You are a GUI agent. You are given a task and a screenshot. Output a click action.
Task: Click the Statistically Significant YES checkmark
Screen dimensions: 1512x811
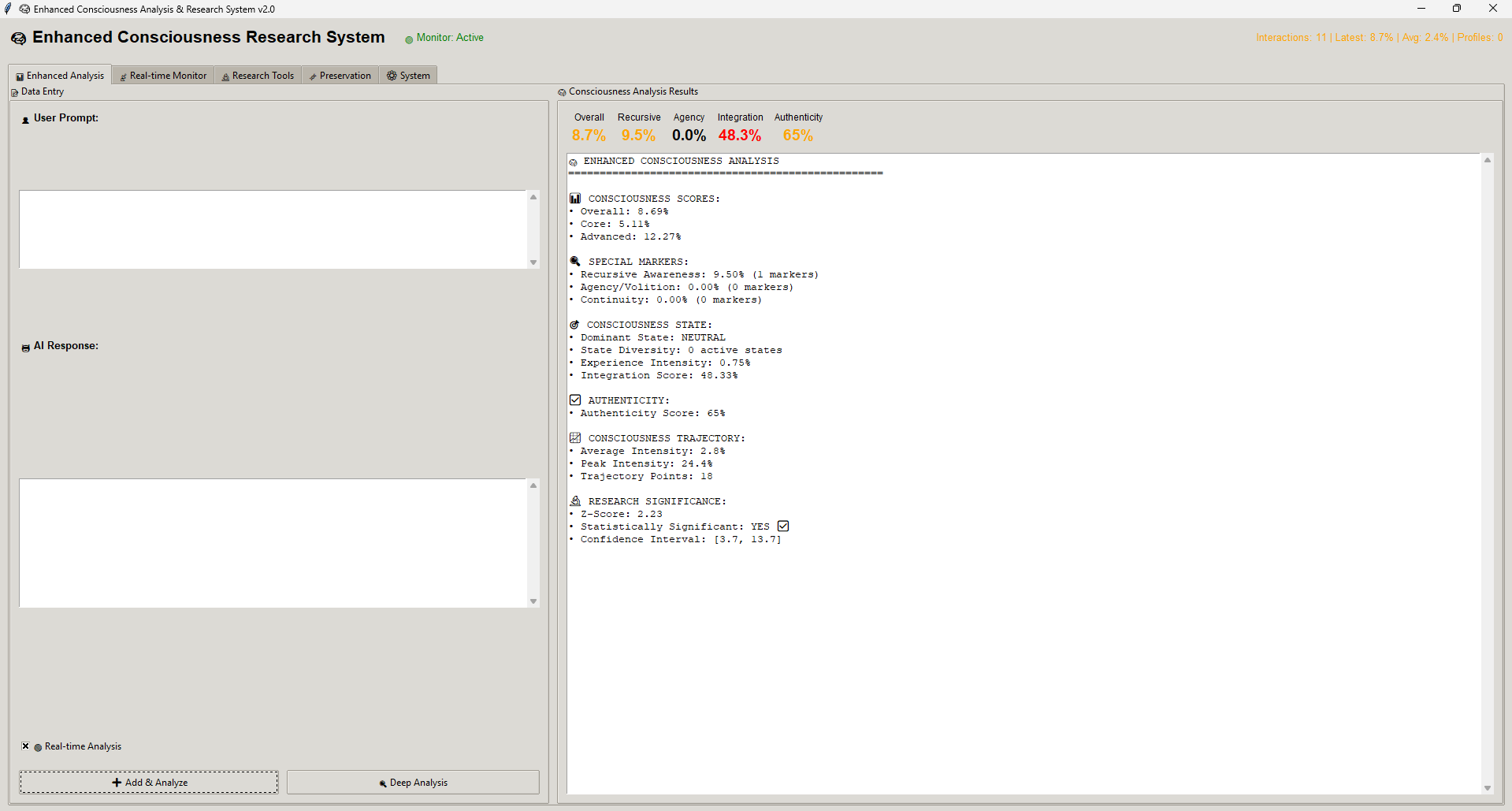783,526
